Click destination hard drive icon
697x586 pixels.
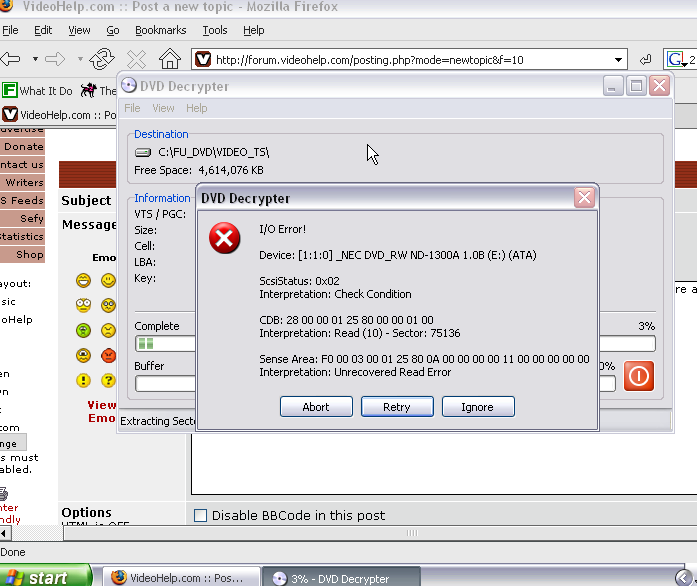(143, 153)
